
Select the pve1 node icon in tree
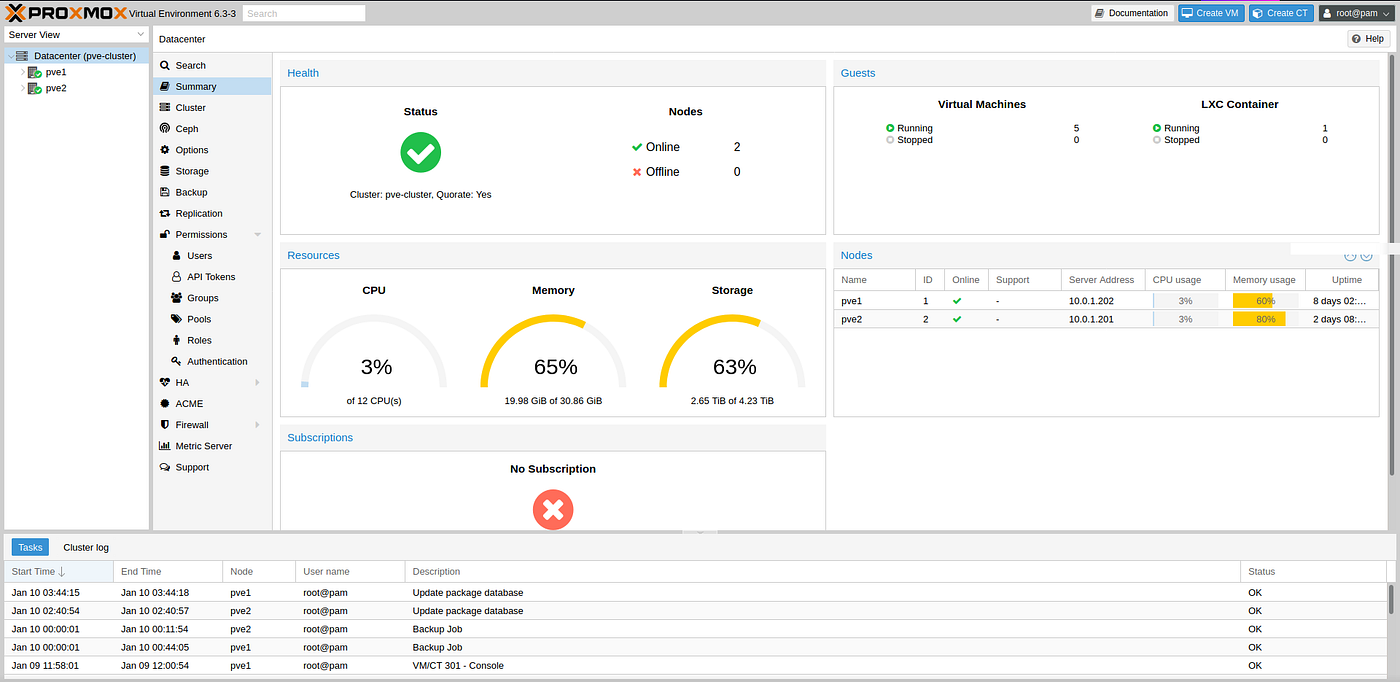pos(35,72)
